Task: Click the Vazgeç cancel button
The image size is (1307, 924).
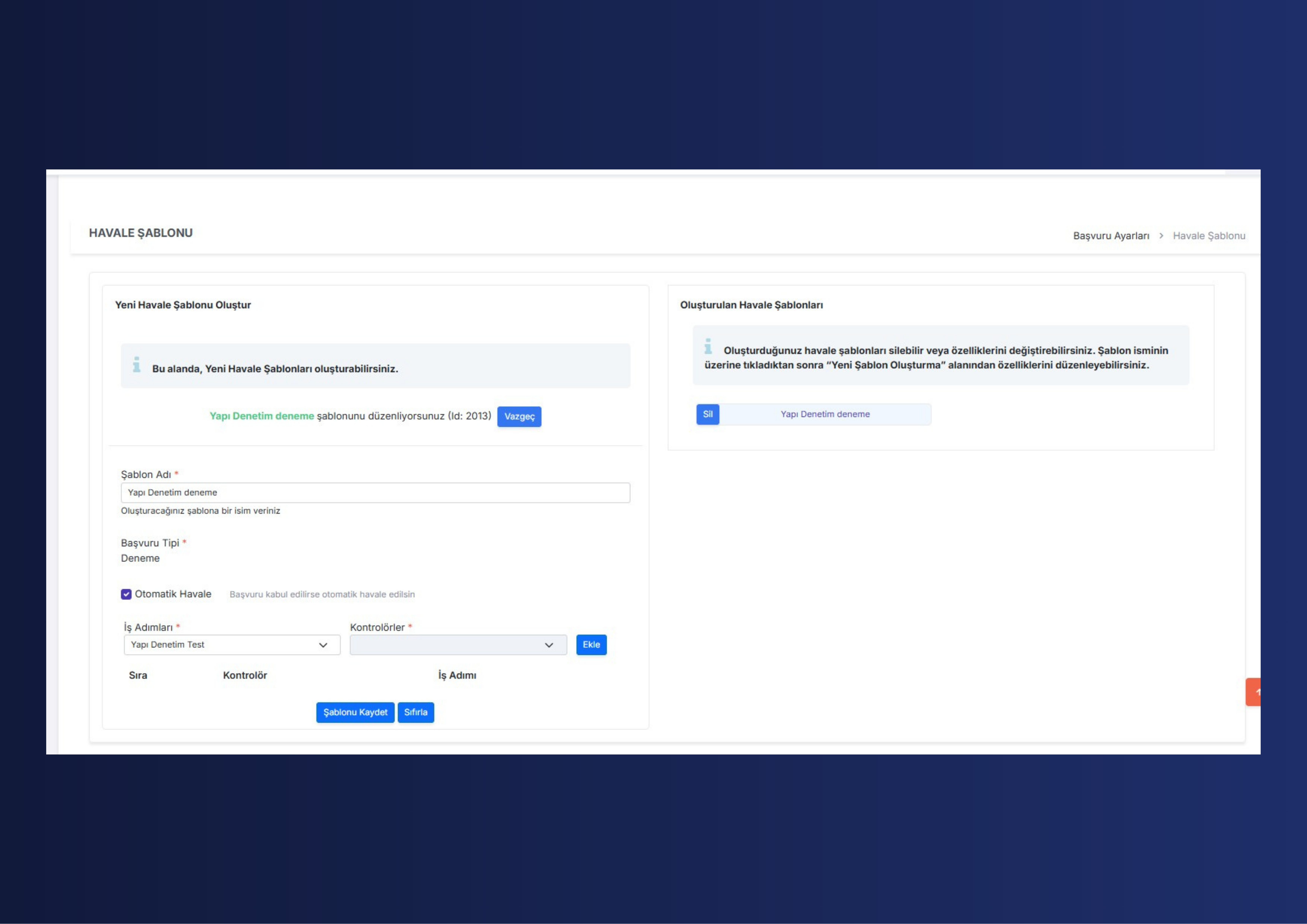Action: pyautogui.click(x=519, y=417)
